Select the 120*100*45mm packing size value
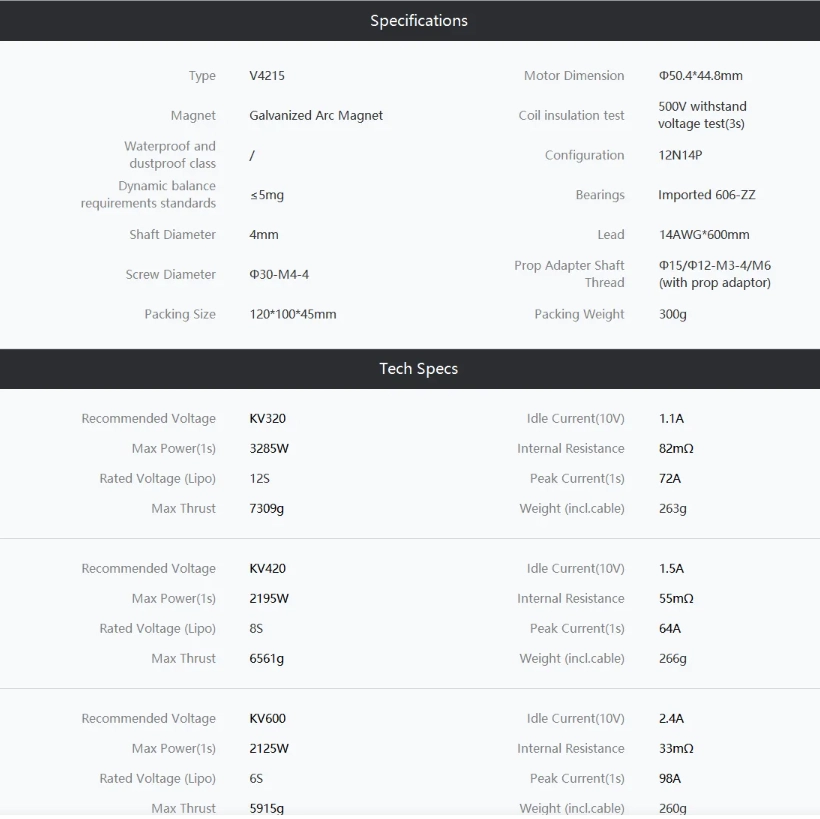 pyautogui.click(x=293, y=314)
